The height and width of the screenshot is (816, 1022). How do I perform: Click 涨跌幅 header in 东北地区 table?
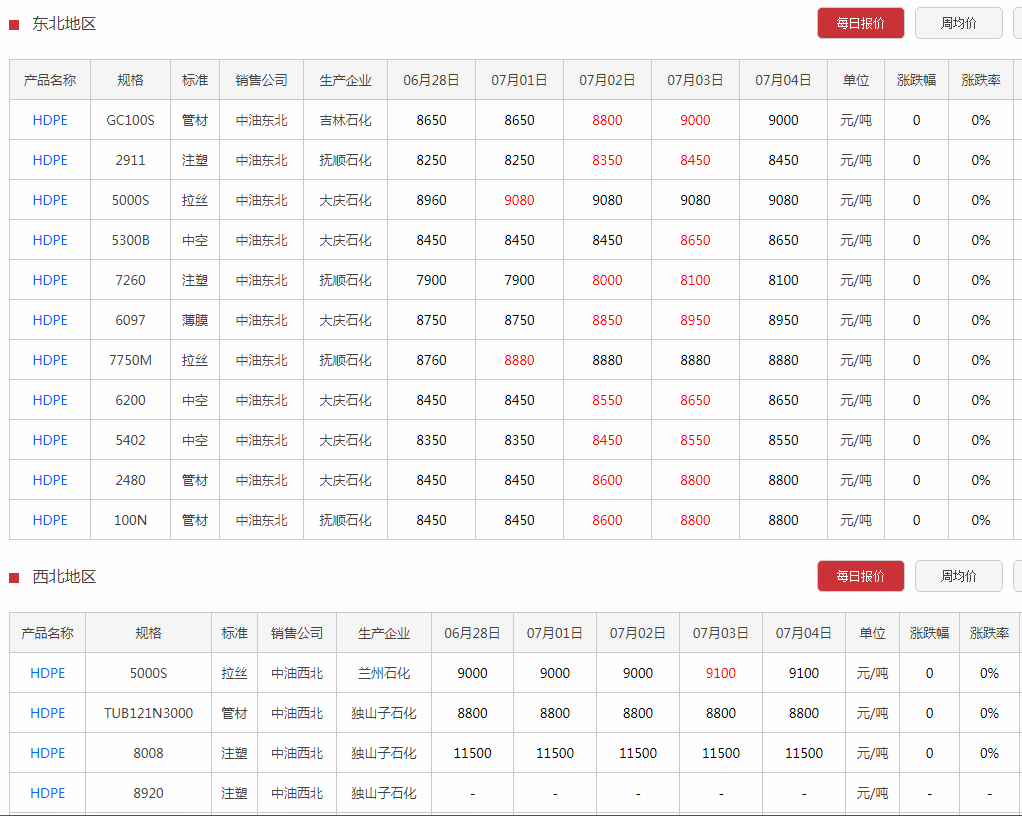tap(916, 80)
